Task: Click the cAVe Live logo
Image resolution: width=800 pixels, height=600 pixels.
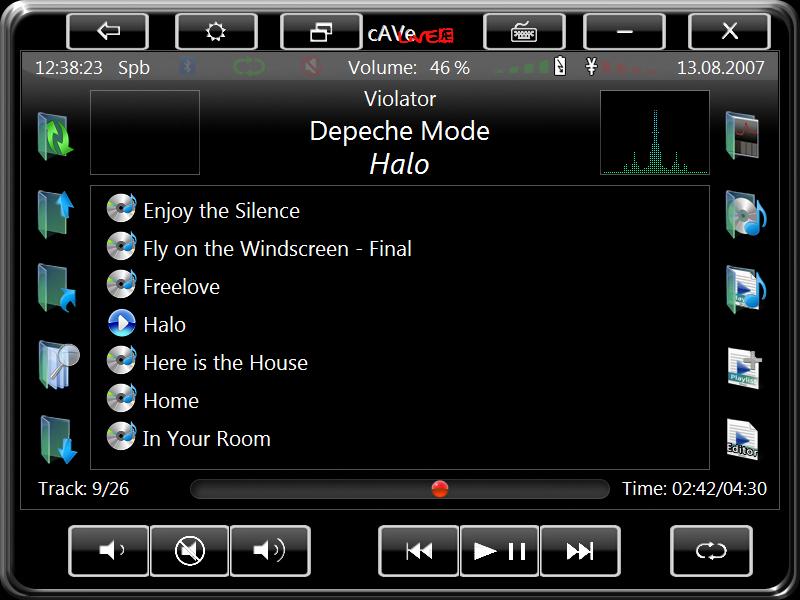Action: (x=411, y=35)
